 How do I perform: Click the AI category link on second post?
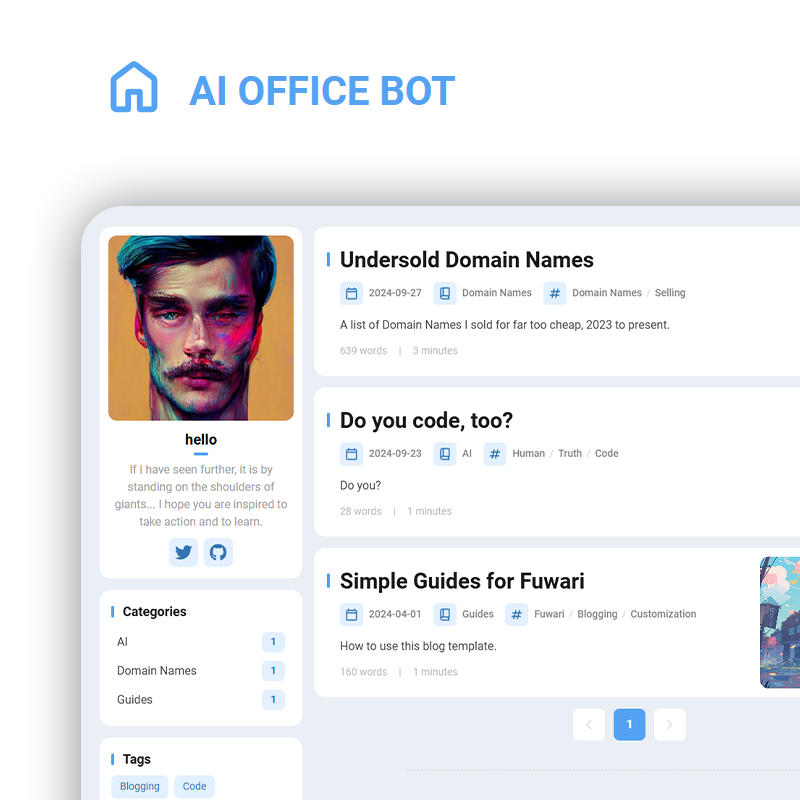(x=467, y=454)
